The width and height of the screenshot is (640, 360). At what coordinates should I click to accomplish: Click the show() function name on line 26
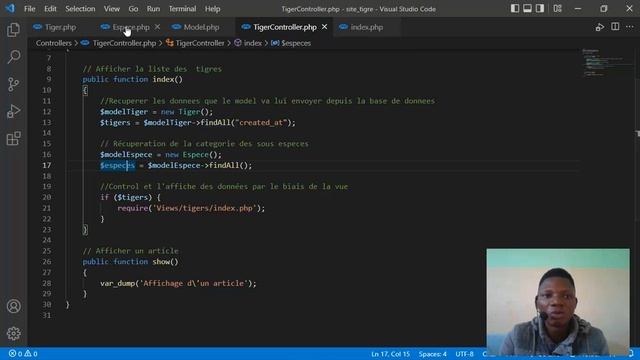tap(165, 262)
